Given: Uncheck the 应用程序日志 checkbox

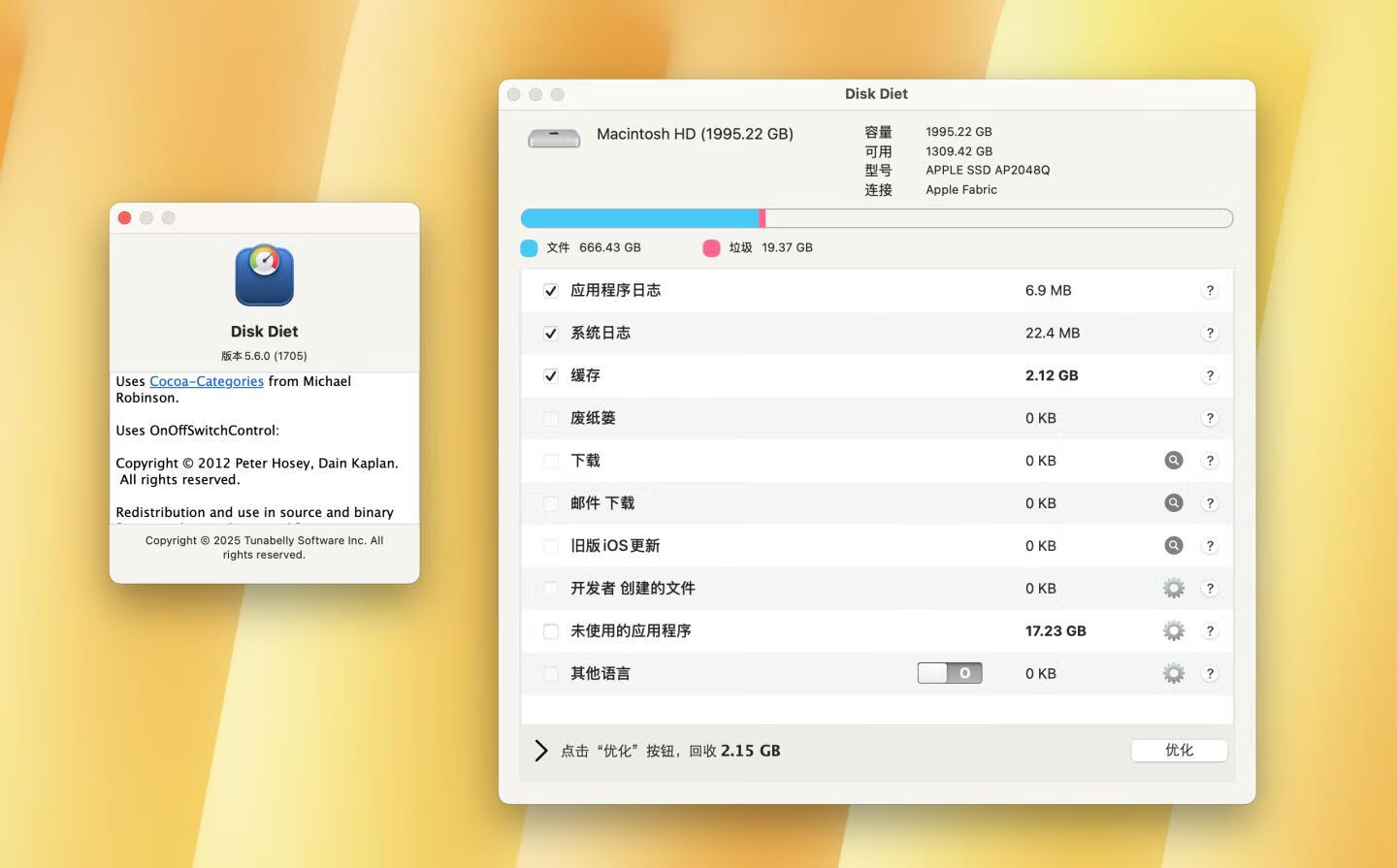Looking at the screenshot, I should (551, 291).
